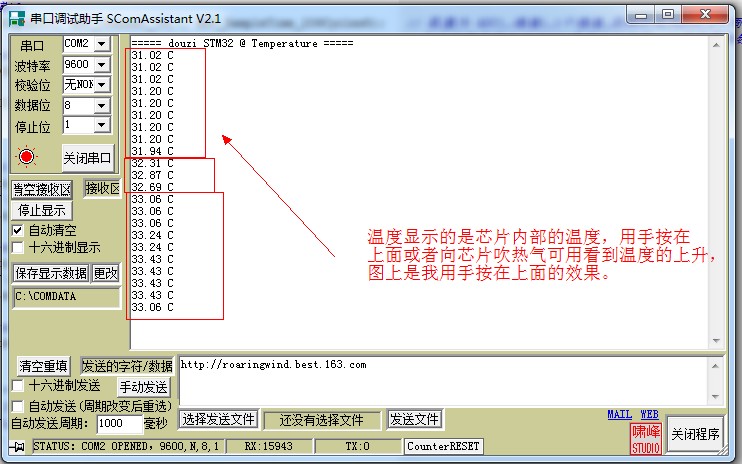The height and width of the screenshot is (464, 742).
Task: Close the SComAssistant window
Action: [x=705, y=15]
